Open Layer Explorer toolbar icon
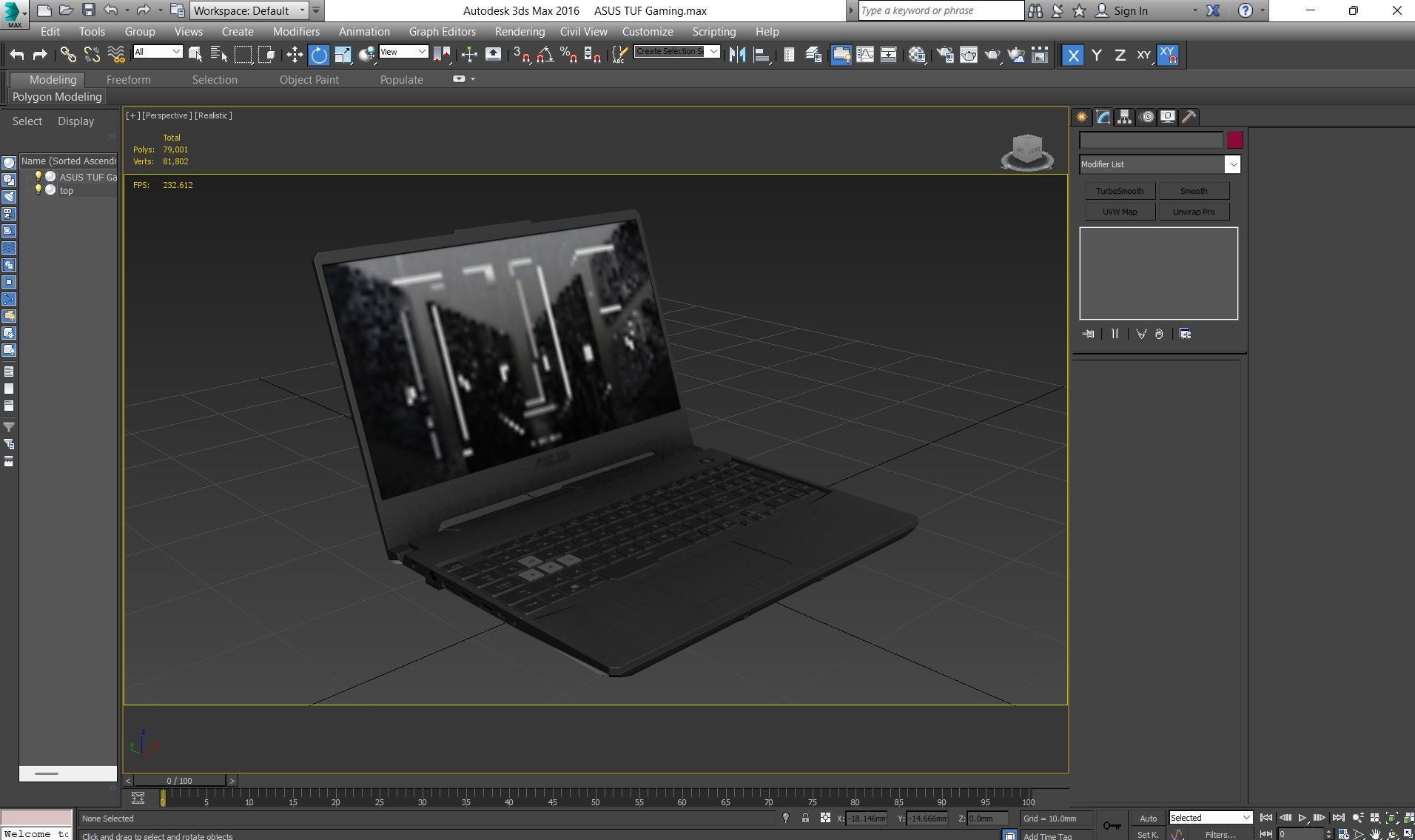 coord(813,55)
